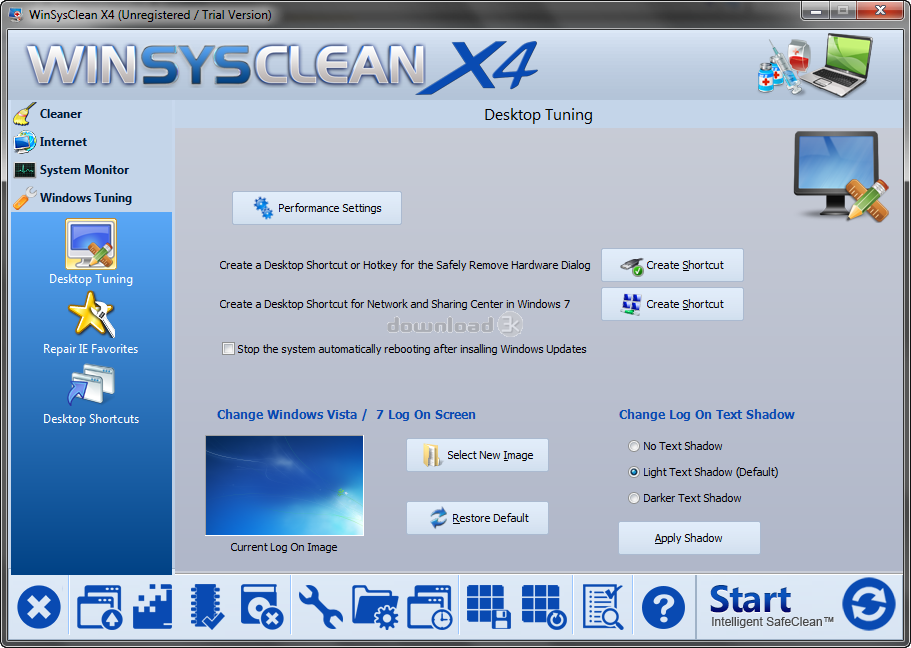This screenshot has width=911, height=648.
Task: Click the window with up-arrow icon in bottom toolbar
Action: tap(99, 607)
